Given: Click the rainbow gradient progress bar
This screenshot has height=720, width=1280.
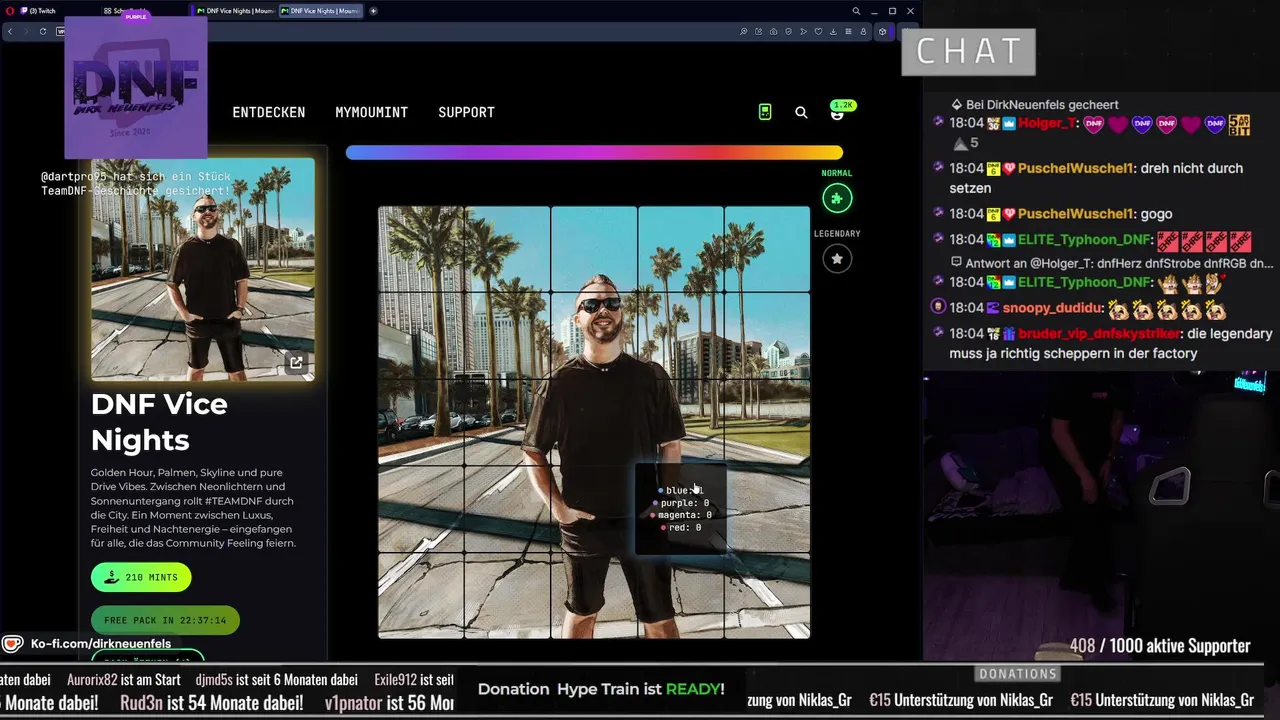Looking at the screenshot, I should point(594,153).
